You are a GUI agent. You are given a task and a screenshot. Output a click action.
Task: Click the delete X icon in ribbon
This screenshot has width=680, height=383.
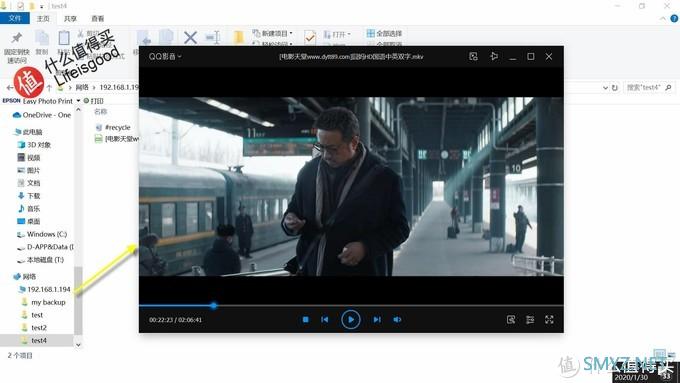pyautogui.click(x=190, y=37)
